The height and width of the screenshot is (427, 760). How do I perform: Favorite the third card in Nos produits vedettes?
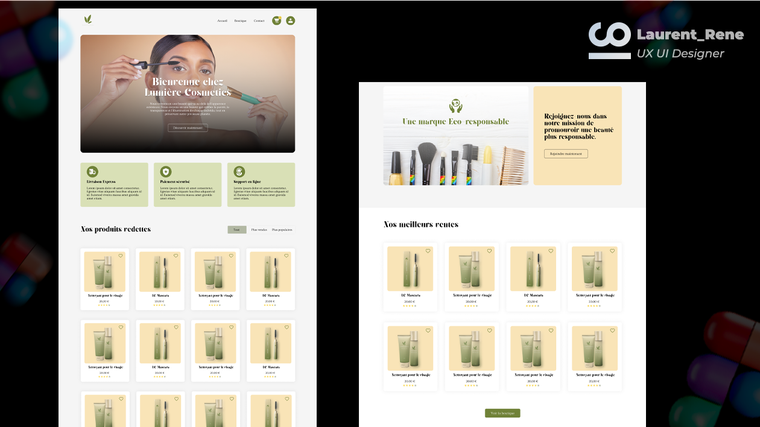[x=231, y=256]
